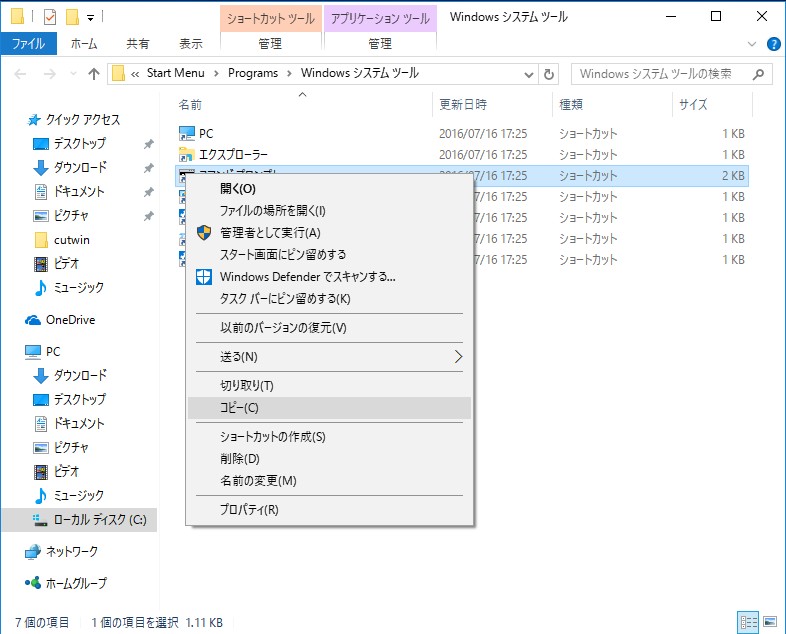Click the cutwin folder icon

tap(41, 240)
